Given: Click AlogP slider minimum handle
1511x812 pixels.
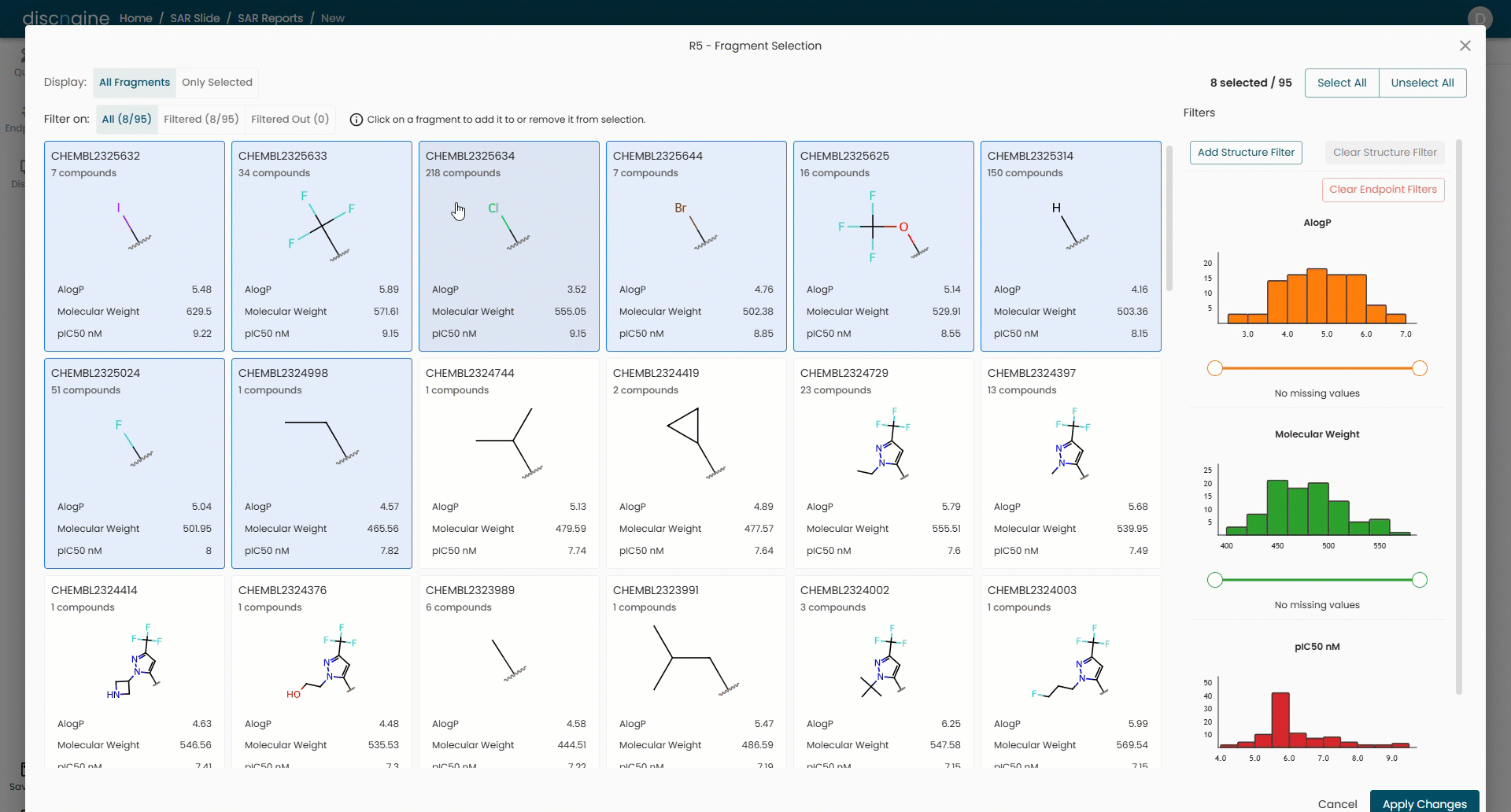Looking at the screenshot, I should tap(1215, 368).
